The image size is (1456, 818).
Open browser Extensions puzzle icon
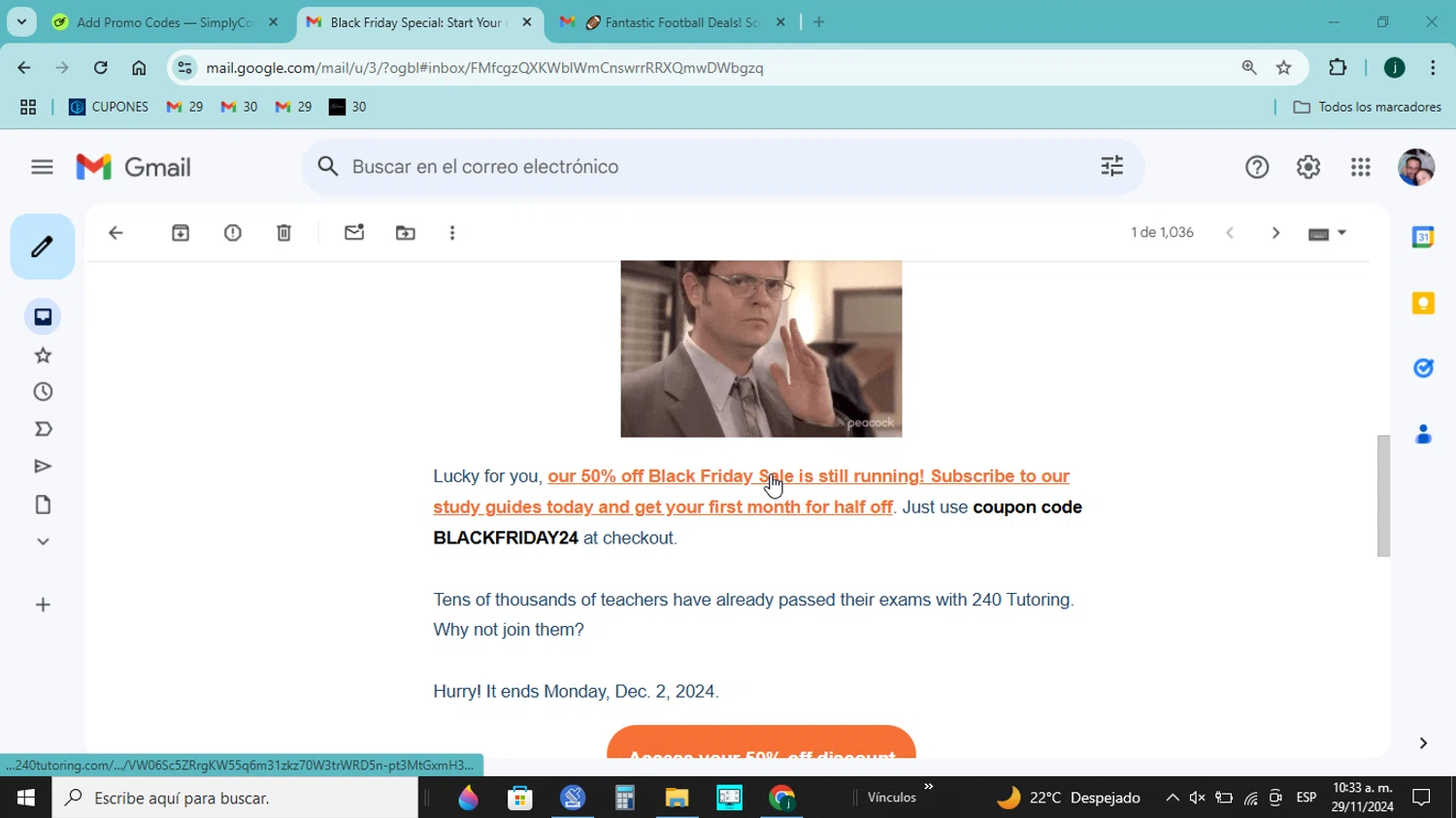1338,68
